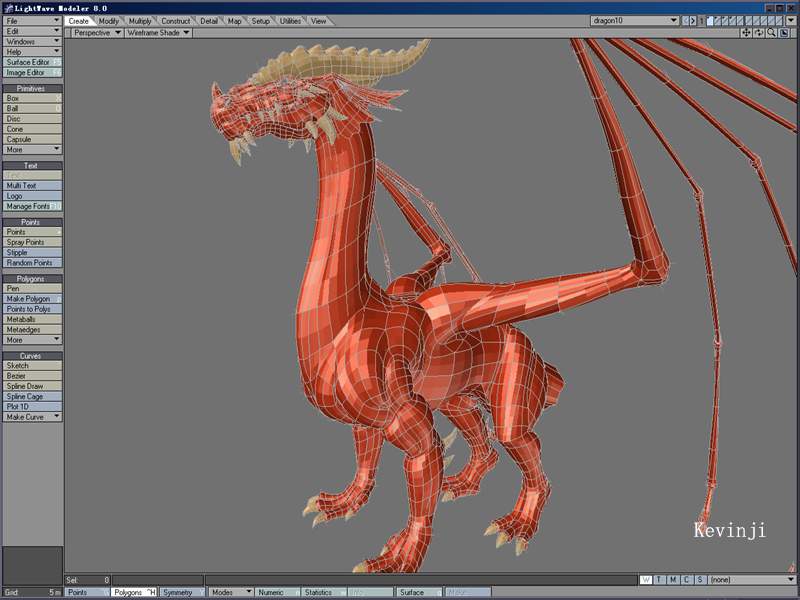This screenshot has height=600, width=800.
Task: Select the Capsule primitive tool
Action: tap(33, 139)
